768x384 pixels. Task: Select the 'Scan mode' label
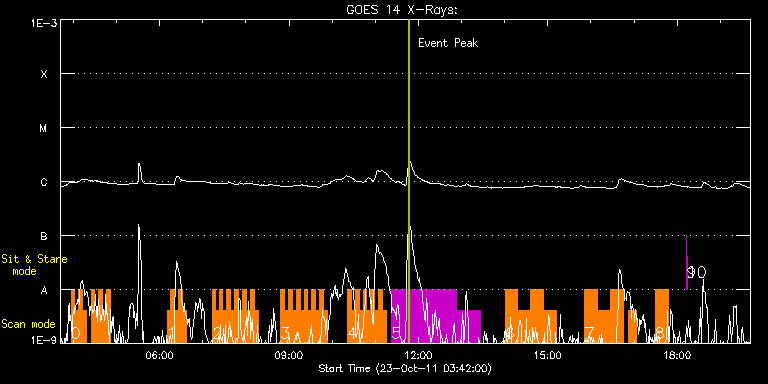[28, 324]
